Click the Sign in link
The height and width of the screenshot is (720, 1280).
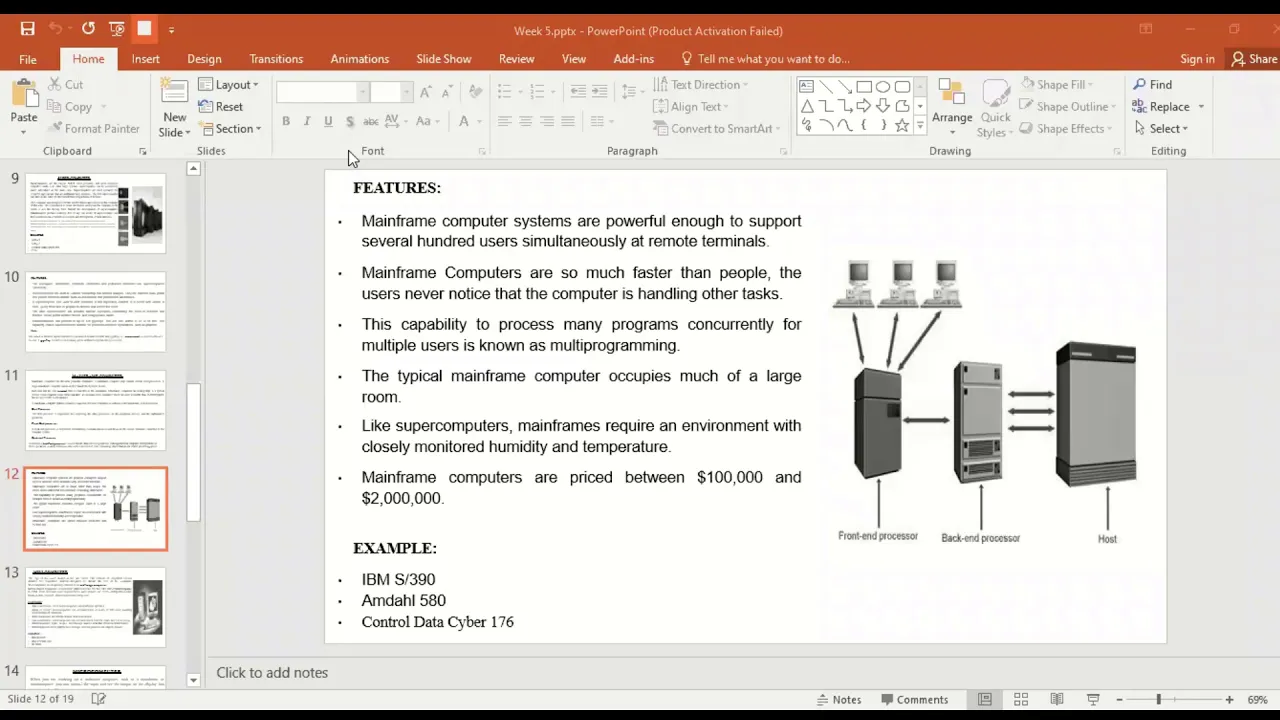click(1197, 59)
